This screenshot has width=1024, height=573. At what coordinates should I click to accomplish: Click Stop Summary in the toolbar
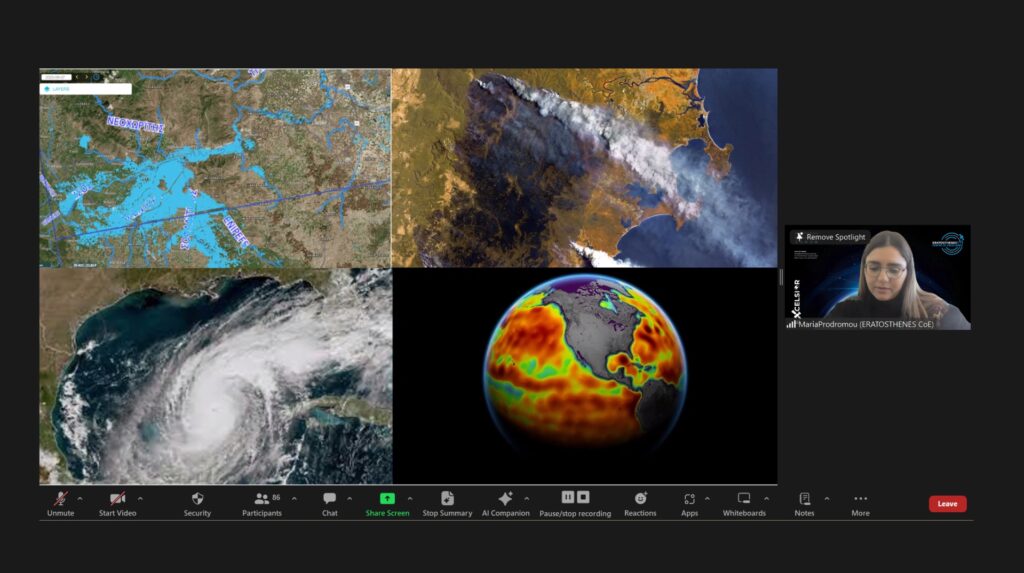click(447, 498)
